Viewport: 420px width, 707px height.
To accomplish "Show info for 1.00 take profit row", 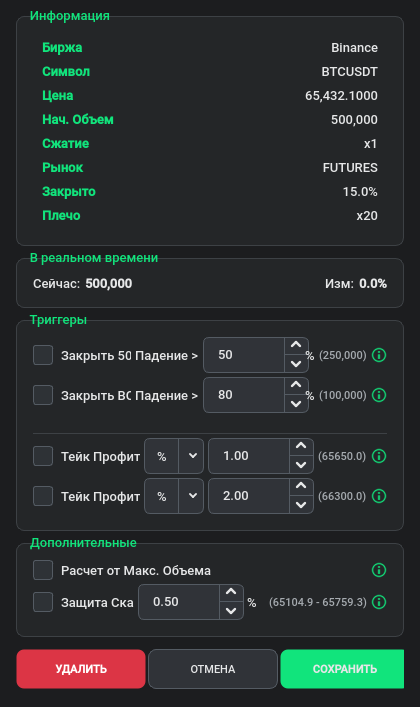I will coord(379,456).
